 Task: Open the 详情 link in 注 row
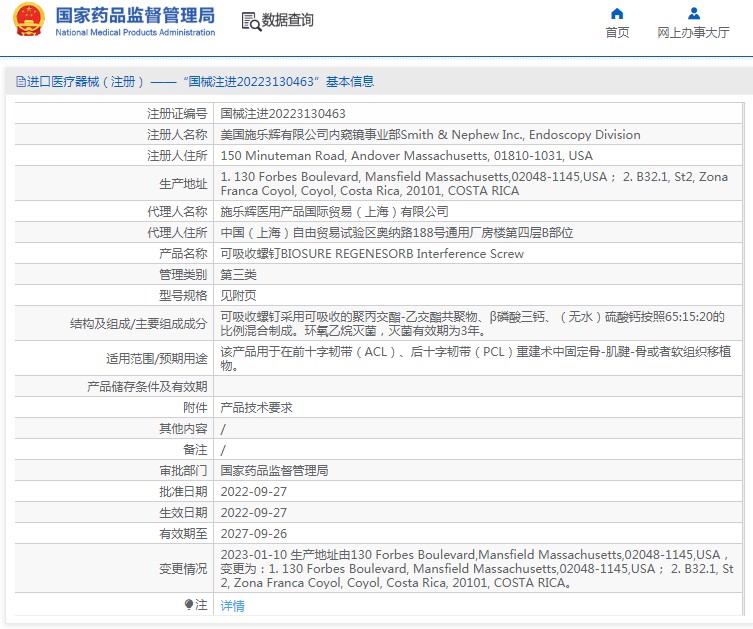(232, 606)
